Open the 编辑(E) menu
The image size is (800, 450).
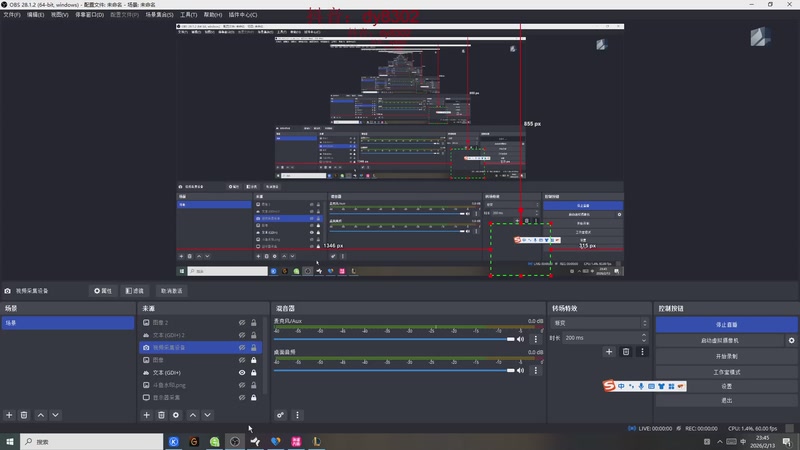pyautogui.click(x=35, y=15)
